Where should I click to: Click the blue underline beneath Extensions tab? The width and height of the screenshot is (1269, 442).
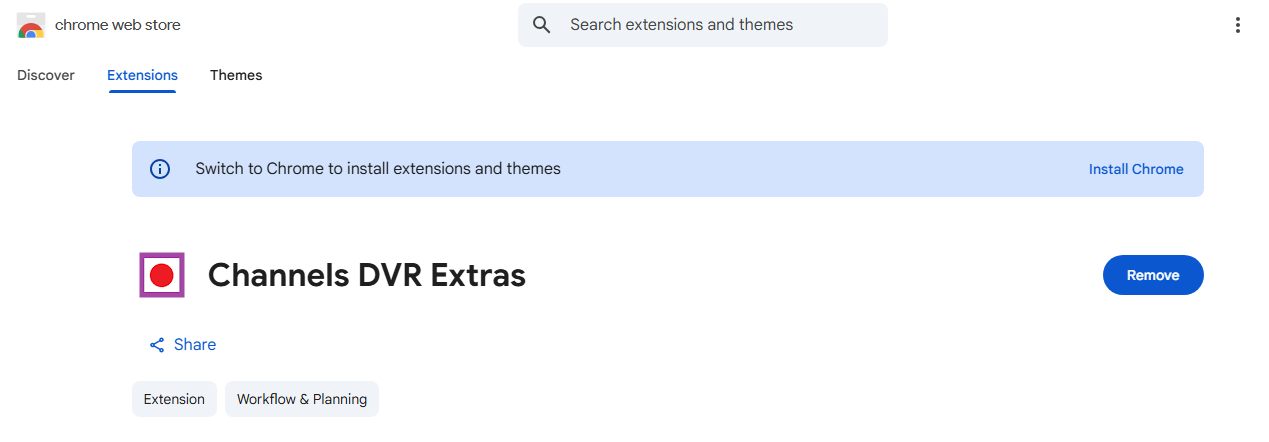(142, 92)
